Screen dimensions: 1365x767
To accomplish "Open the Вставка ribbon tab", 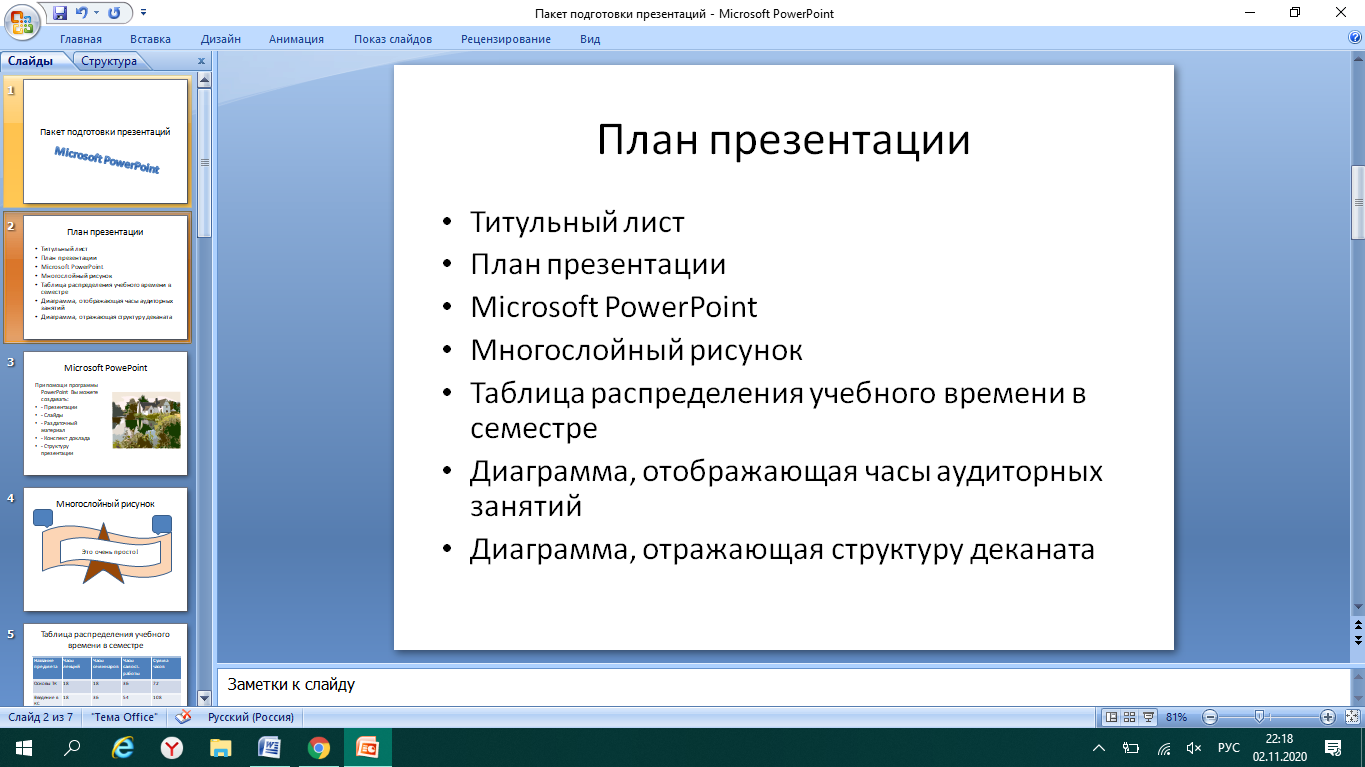I will tap(150, 39).
